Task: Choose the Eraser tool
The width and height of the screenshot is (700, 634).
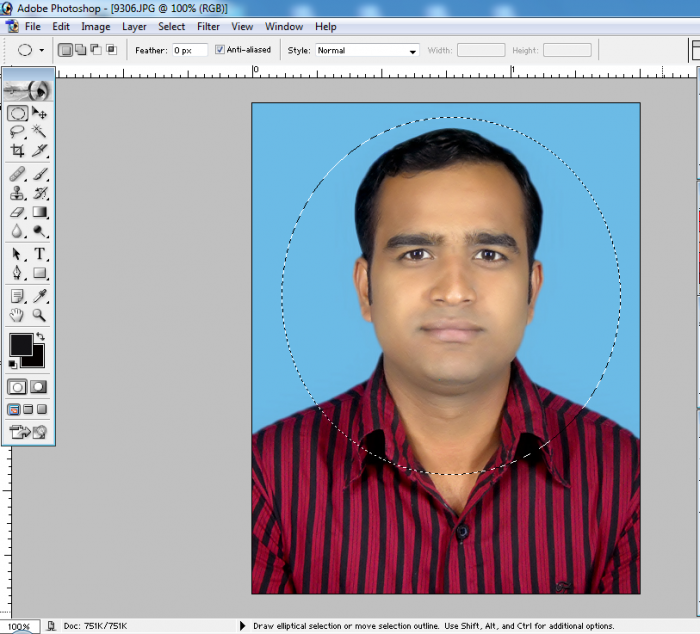Action: point(17,212)
